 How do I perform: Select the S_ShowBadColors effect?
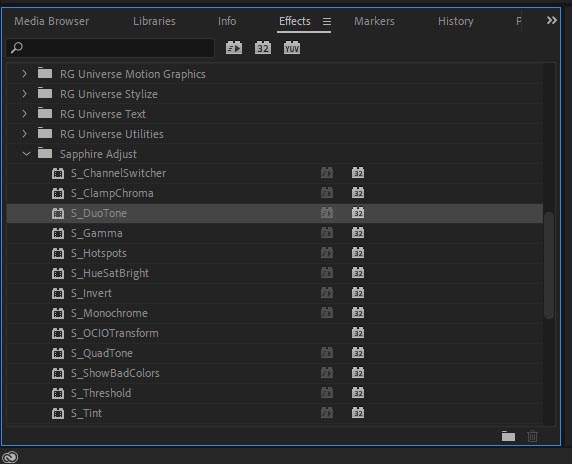[x=115, y=374]
